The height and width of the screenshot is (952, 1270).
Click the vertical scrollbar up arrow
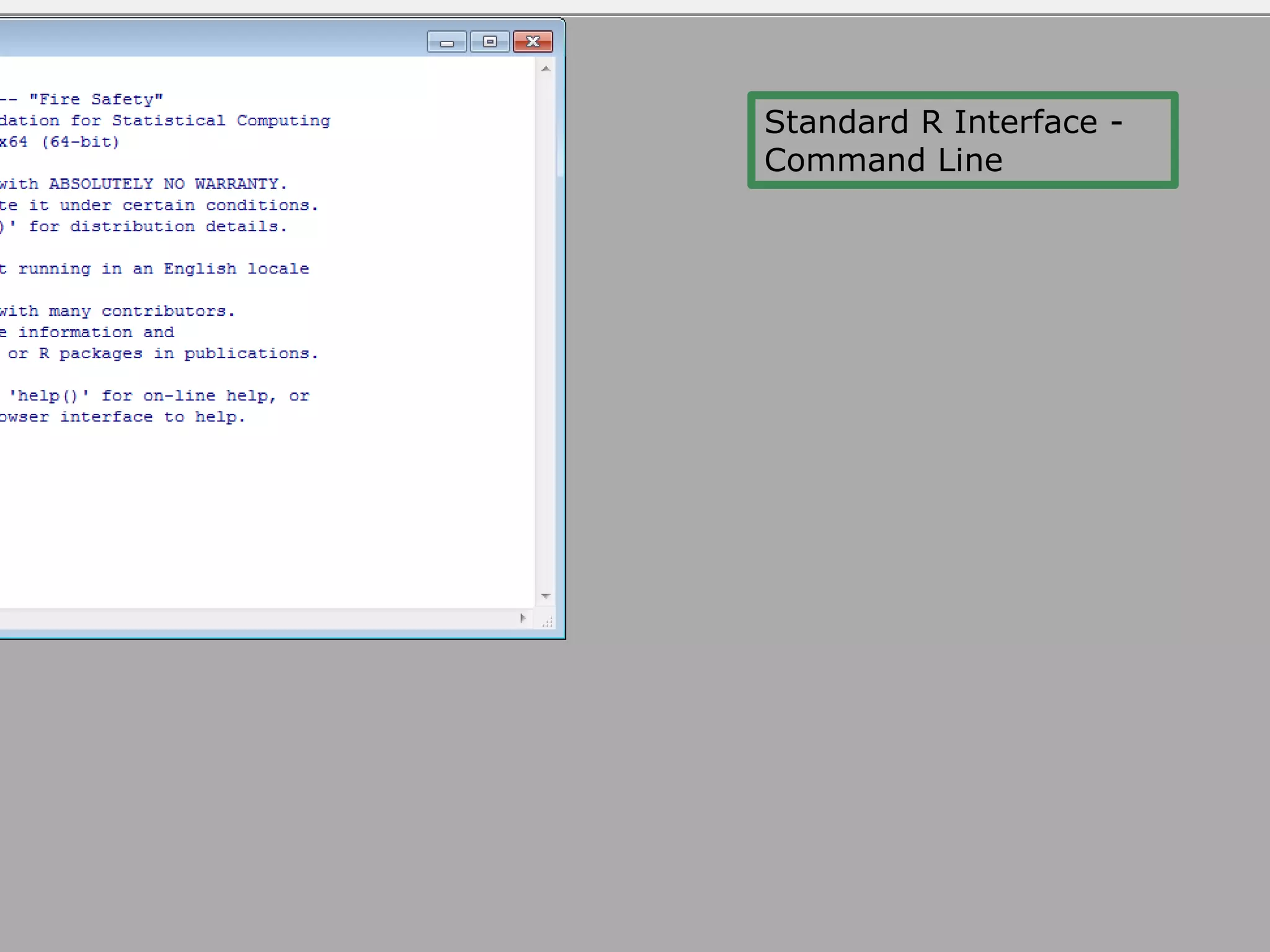click(546, 69)
